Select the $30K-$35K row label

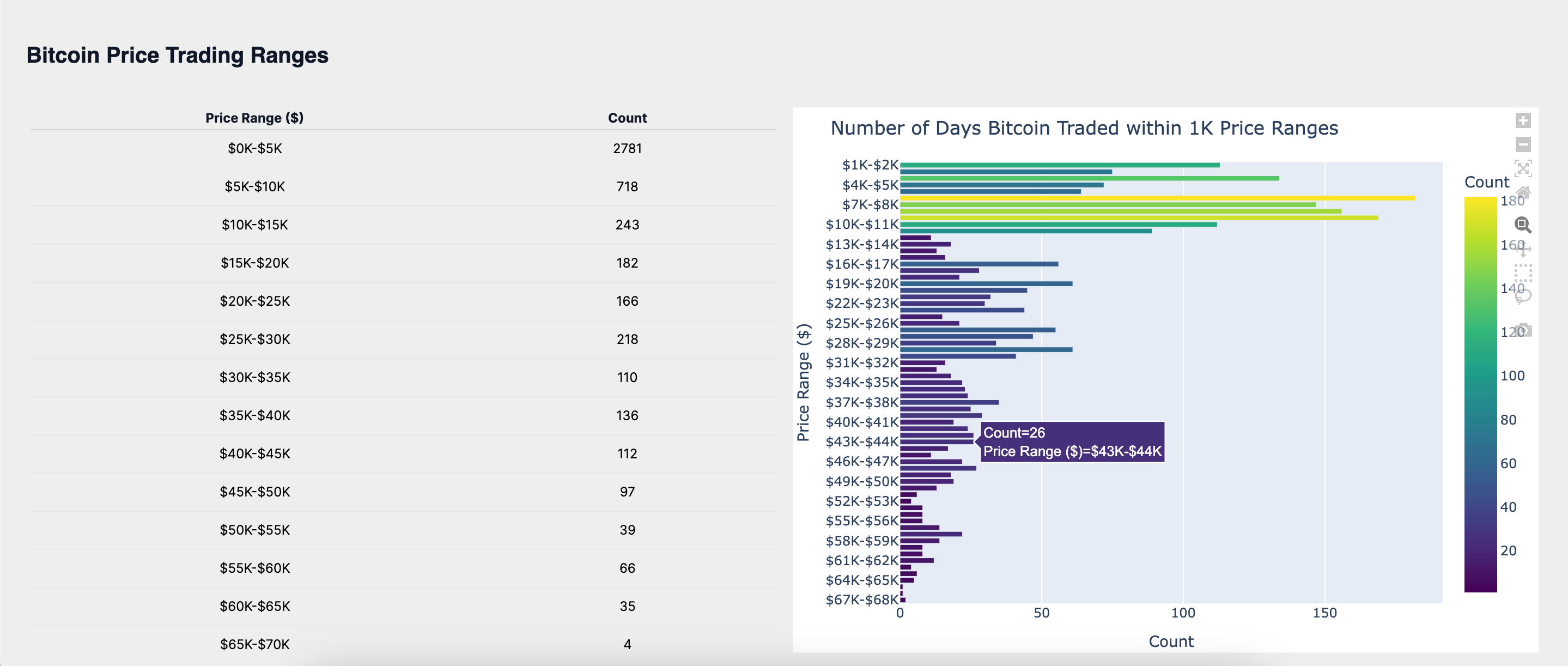254,378
